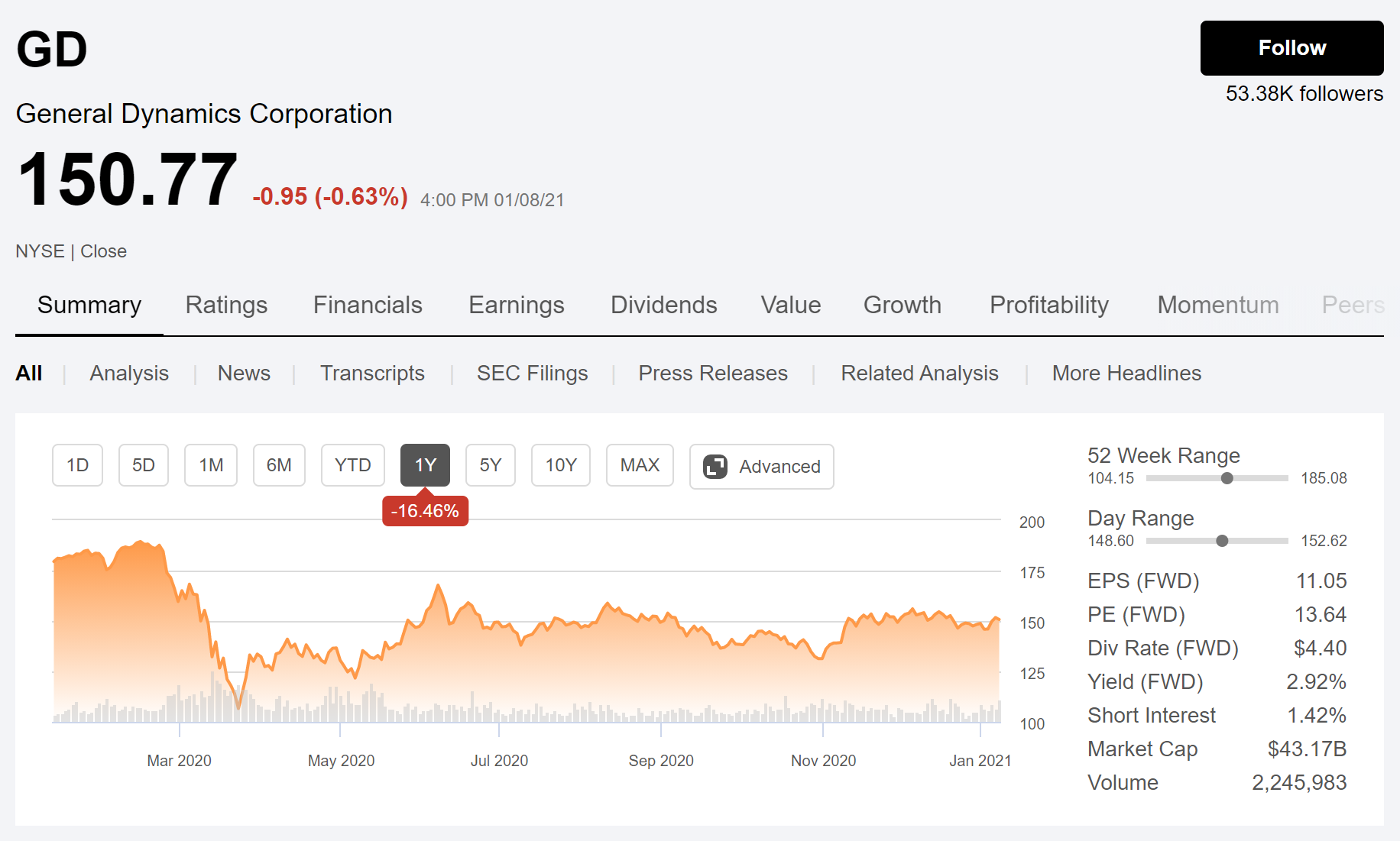
Task: Click the 52 Week high value 185.08
Action: pos(1324,478)
